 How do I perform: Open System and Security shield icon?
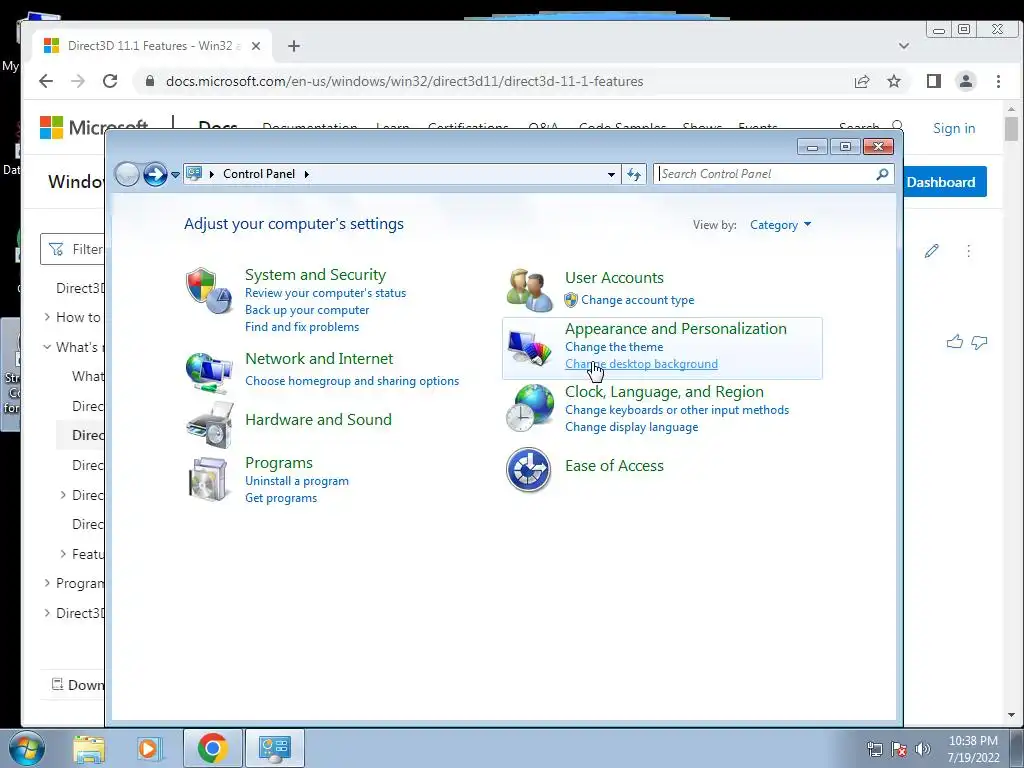(x=209, y=291)
